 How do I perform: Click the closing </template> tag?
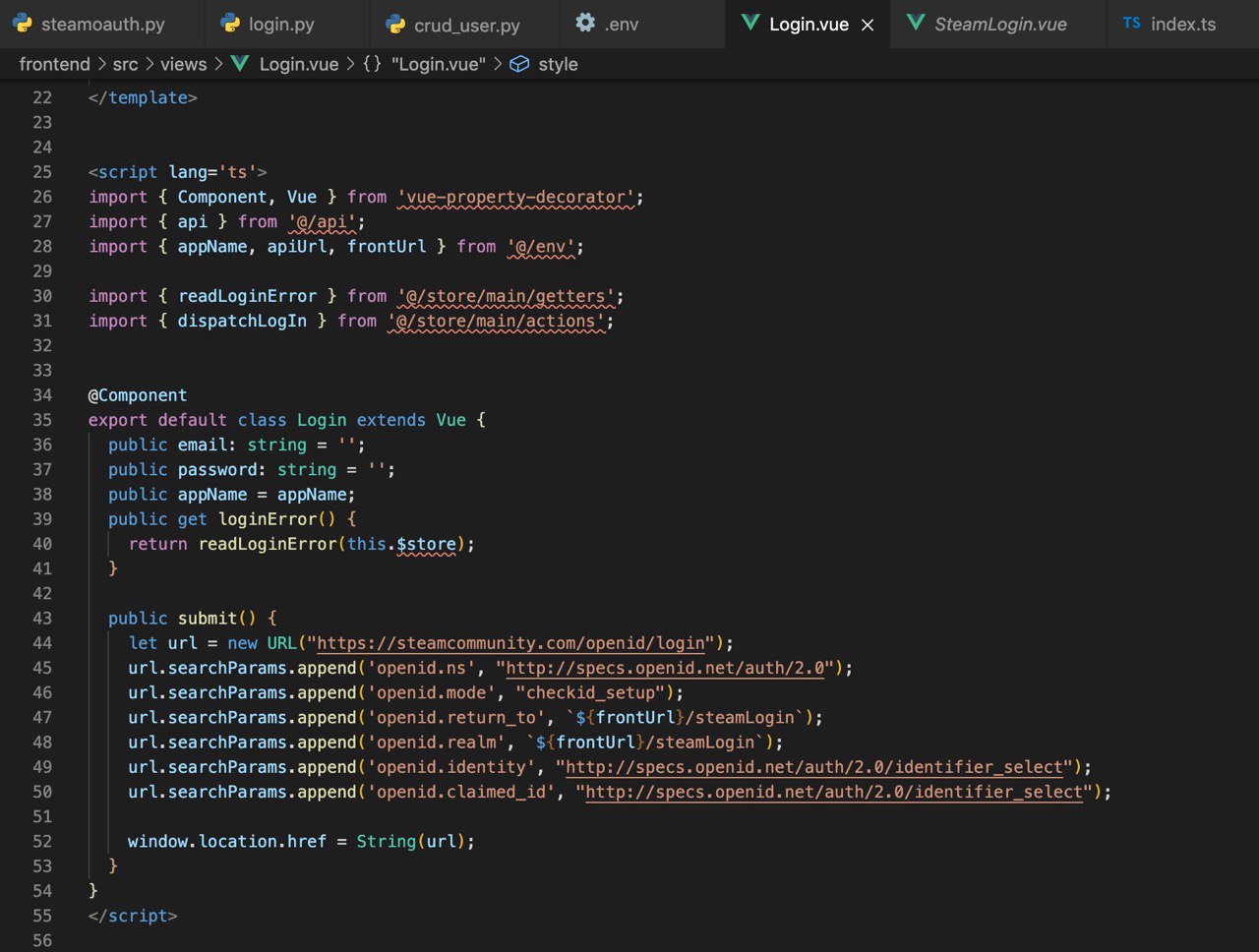coord(143,97)
